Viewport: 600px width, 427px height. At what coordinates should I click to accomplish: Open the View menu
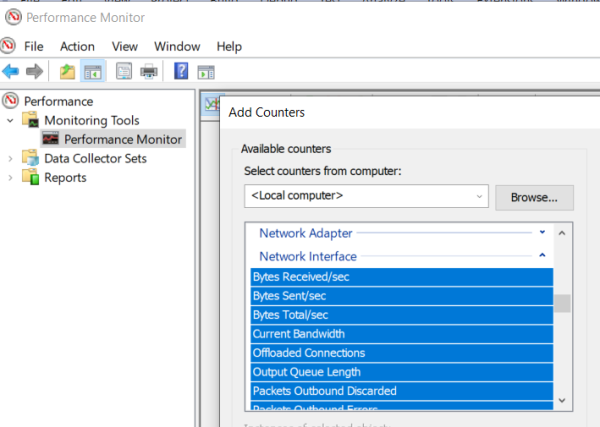tap(125, 46)
